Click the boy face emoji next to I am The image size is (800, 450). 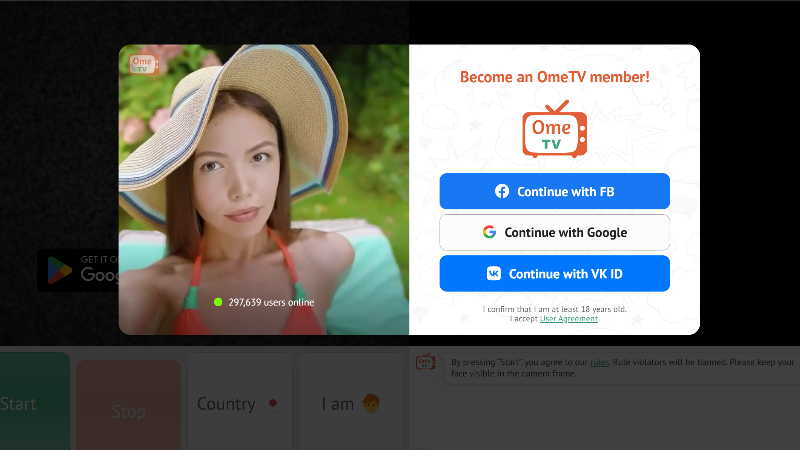[371, 404]
